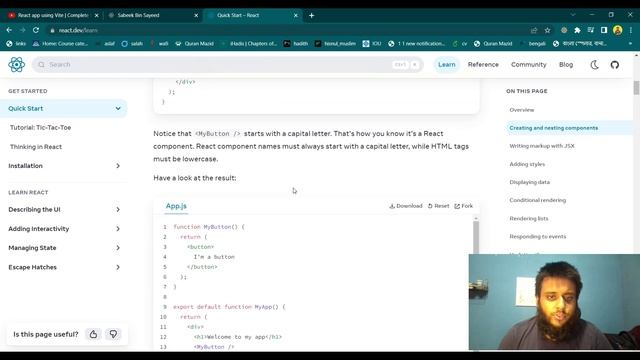Switch to Sabeek Bin Sayeed tab
The image size is (640, 360).
coord(152,15)
